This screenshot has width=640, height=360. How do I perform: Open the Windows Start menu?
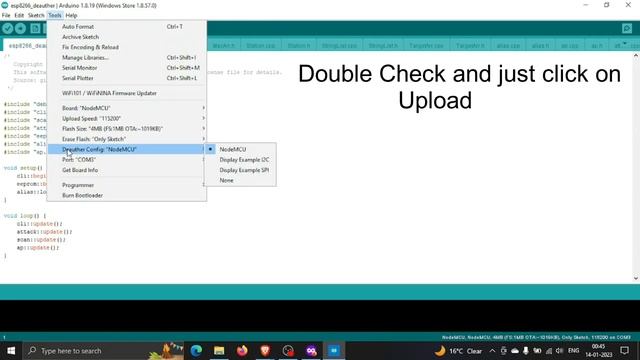click(x=11, y=351)
